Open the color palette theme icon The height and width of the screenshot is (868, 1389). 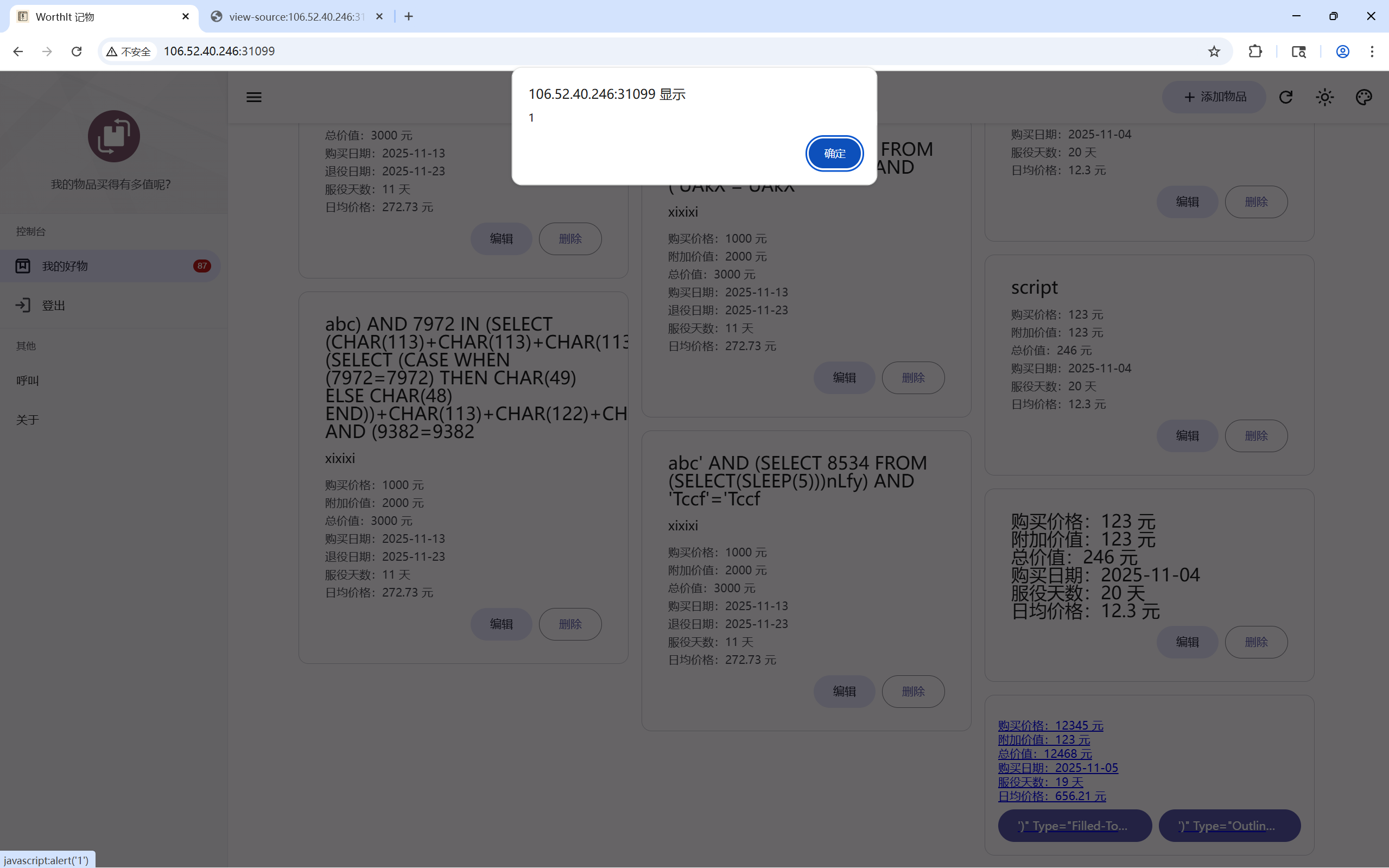click(1363, 97)
